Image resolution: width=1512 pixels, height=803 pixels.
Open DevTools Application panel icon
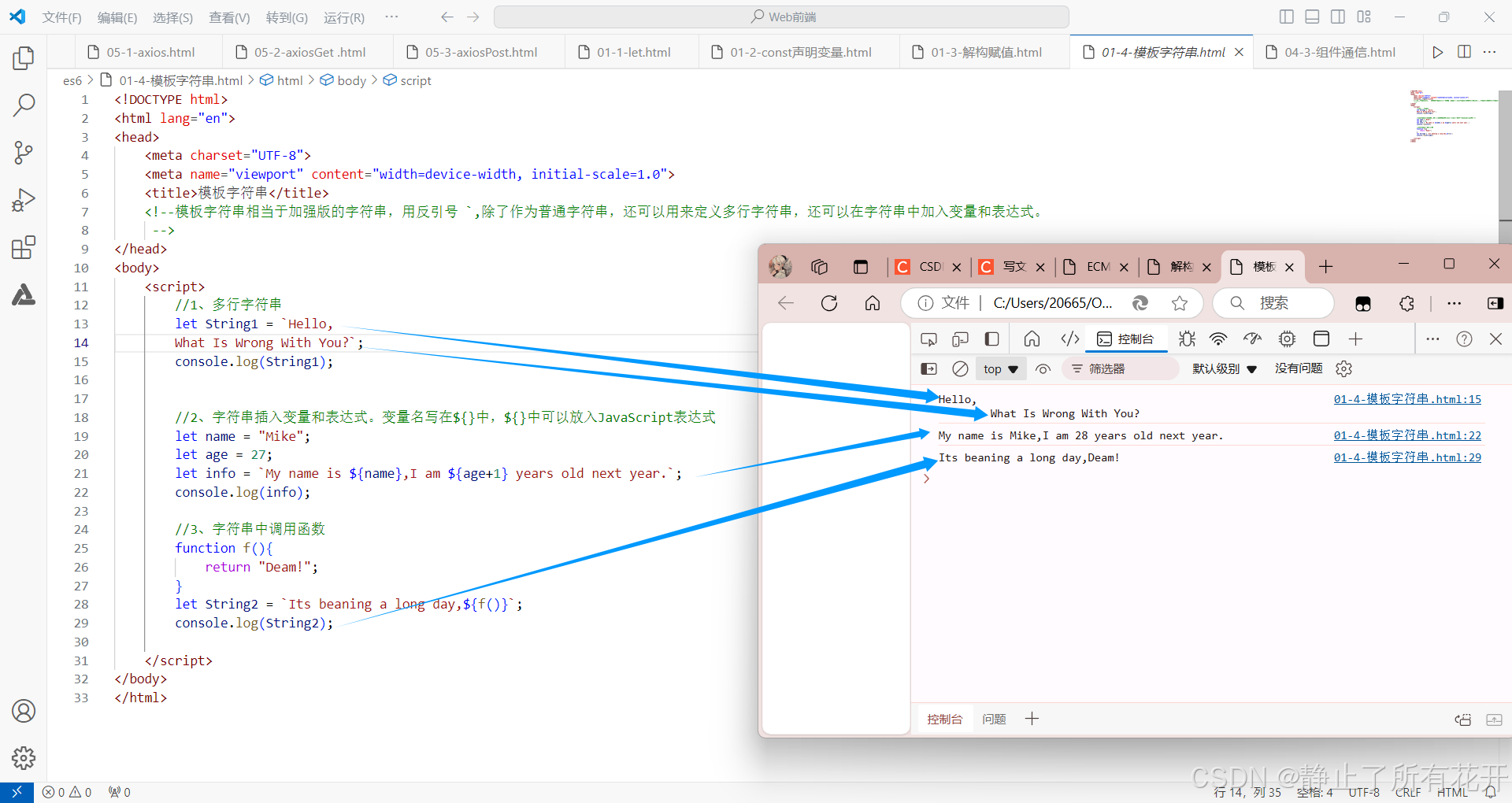[1321, 339]
